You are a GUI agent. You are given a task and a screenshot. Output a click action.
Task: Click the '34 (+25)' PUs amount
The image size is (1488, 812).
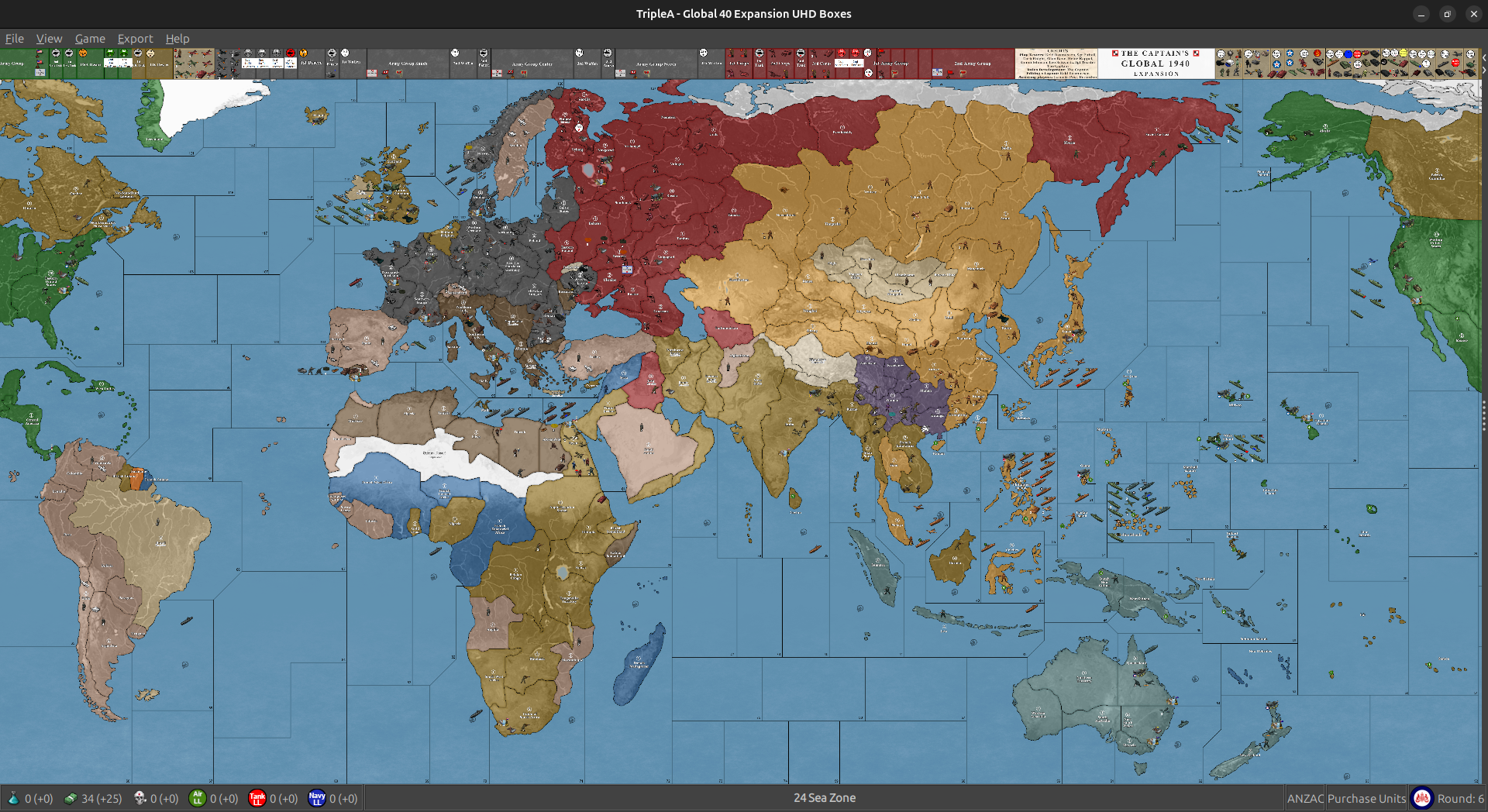click(102, 798)
